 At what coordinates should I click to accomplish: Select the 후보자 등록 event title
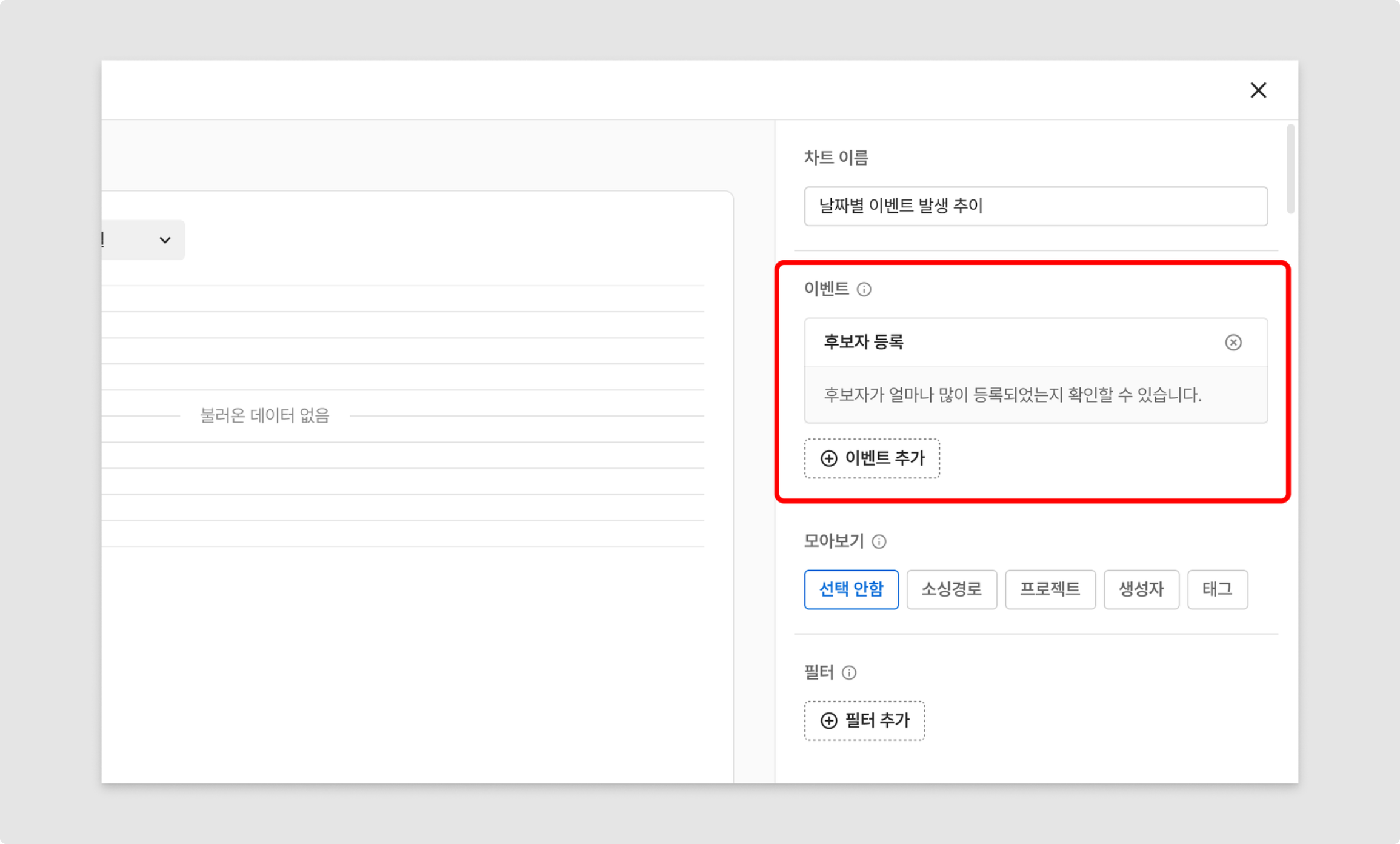click(863, 343)
